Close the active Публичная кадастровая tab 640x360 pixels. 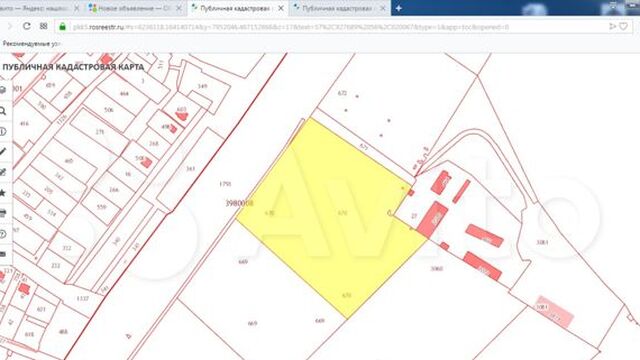[x=281, y=8]
